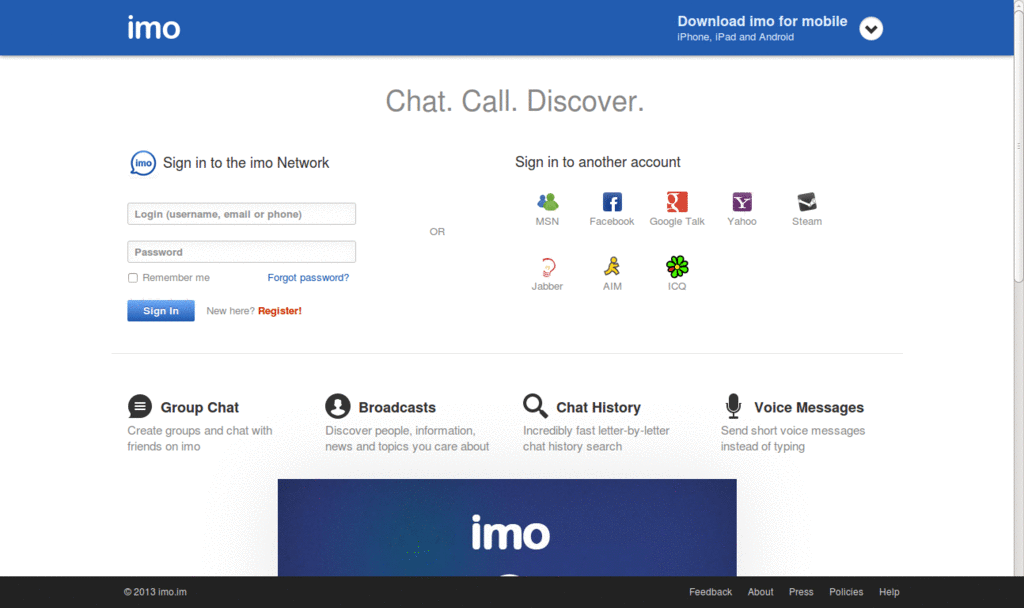Select the Group Chat heading
The image size is (1024, 608).
(200, 408)
